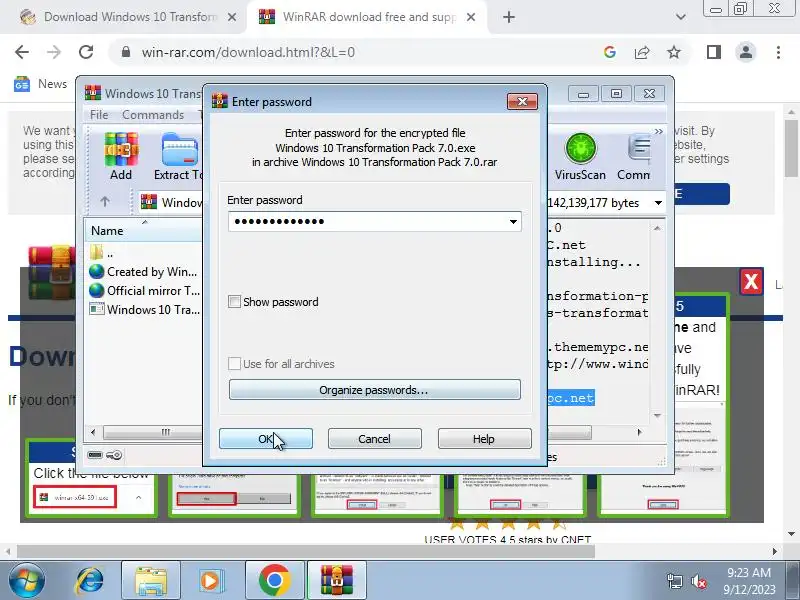Open the password history dropdown arrow
800x600 pixels.
(513, 221)
